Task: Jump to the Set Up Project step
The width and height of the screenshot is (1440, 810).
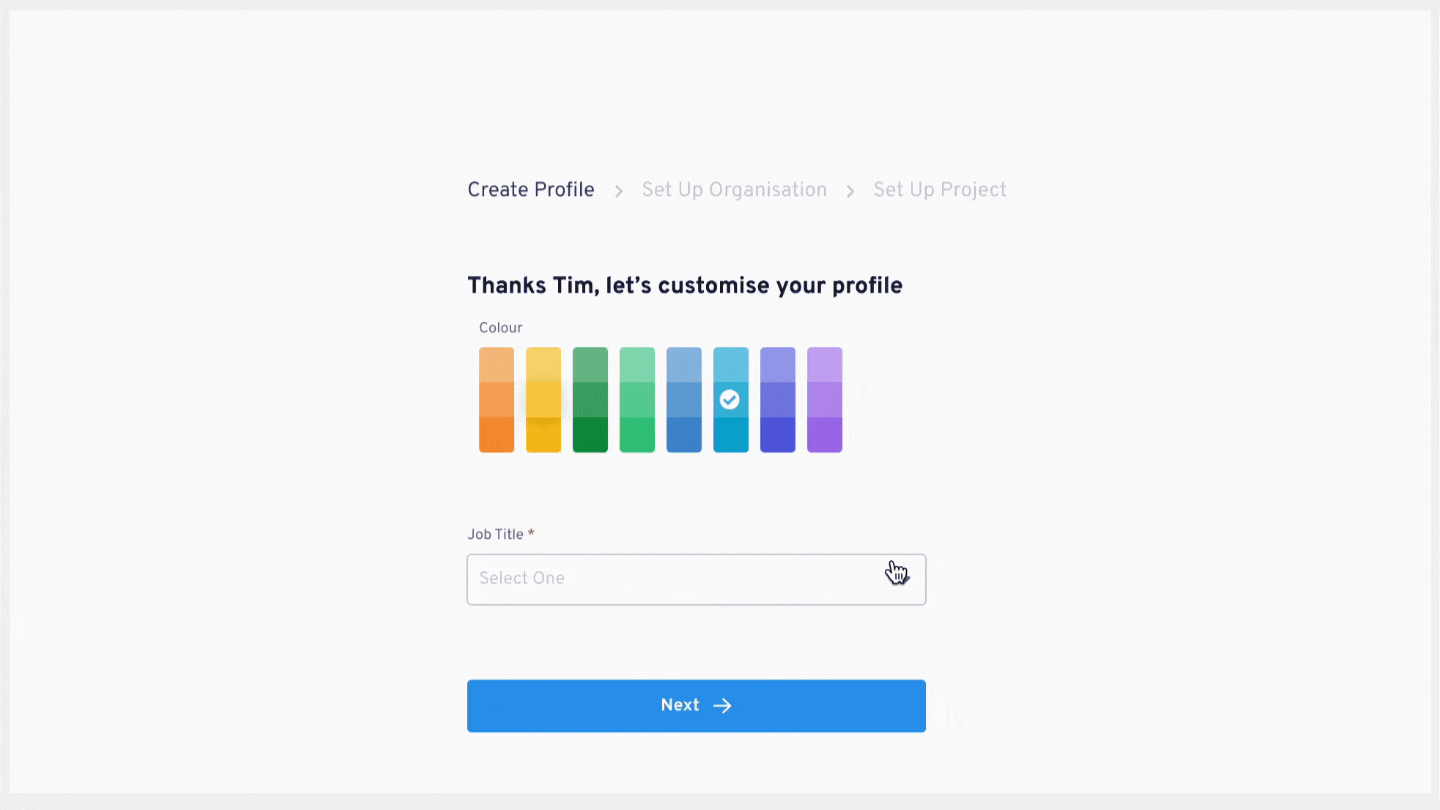Action: tap(940, 190)
